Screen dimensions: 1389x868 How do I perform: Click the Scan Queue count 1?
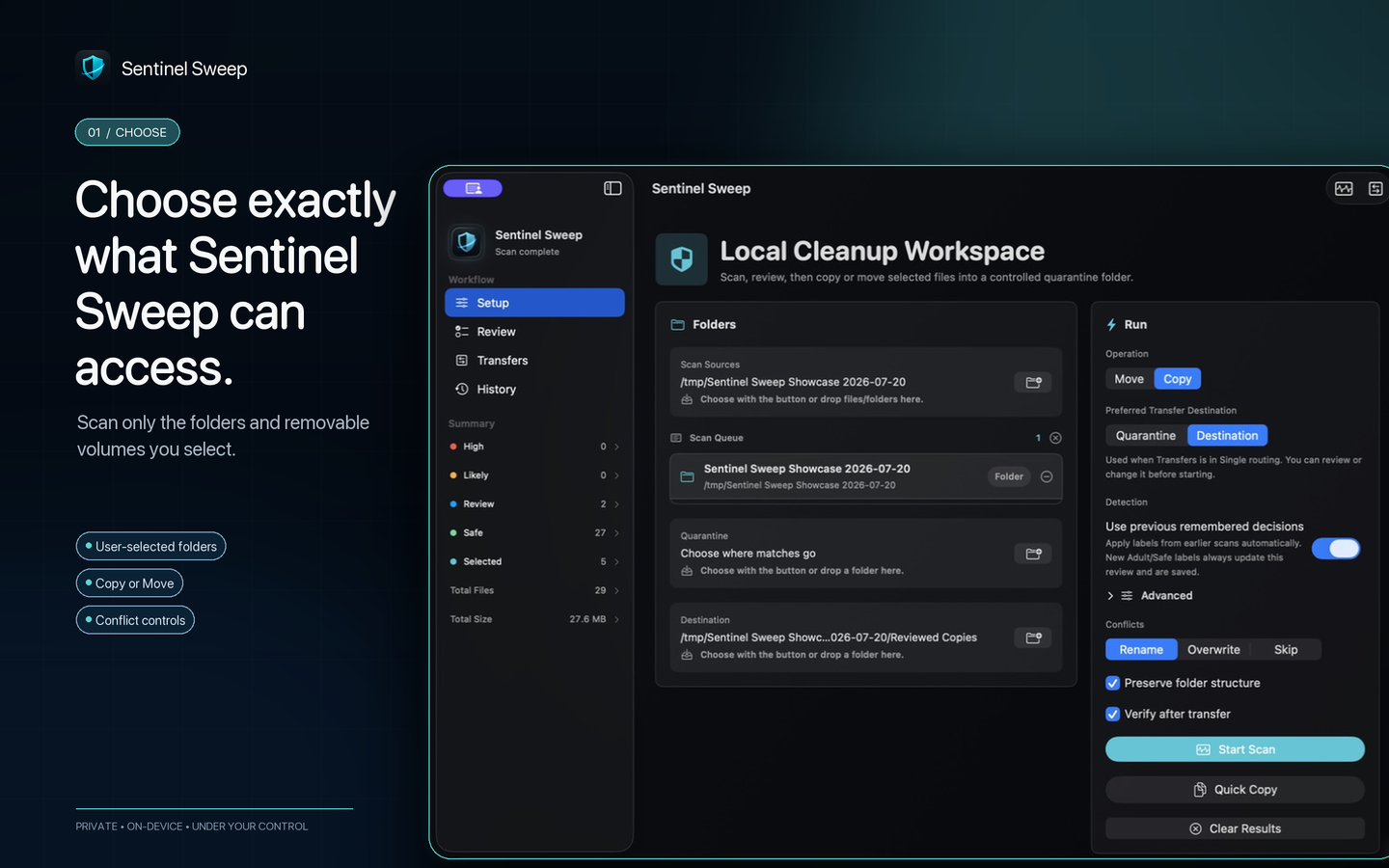tap(1038, 438)
